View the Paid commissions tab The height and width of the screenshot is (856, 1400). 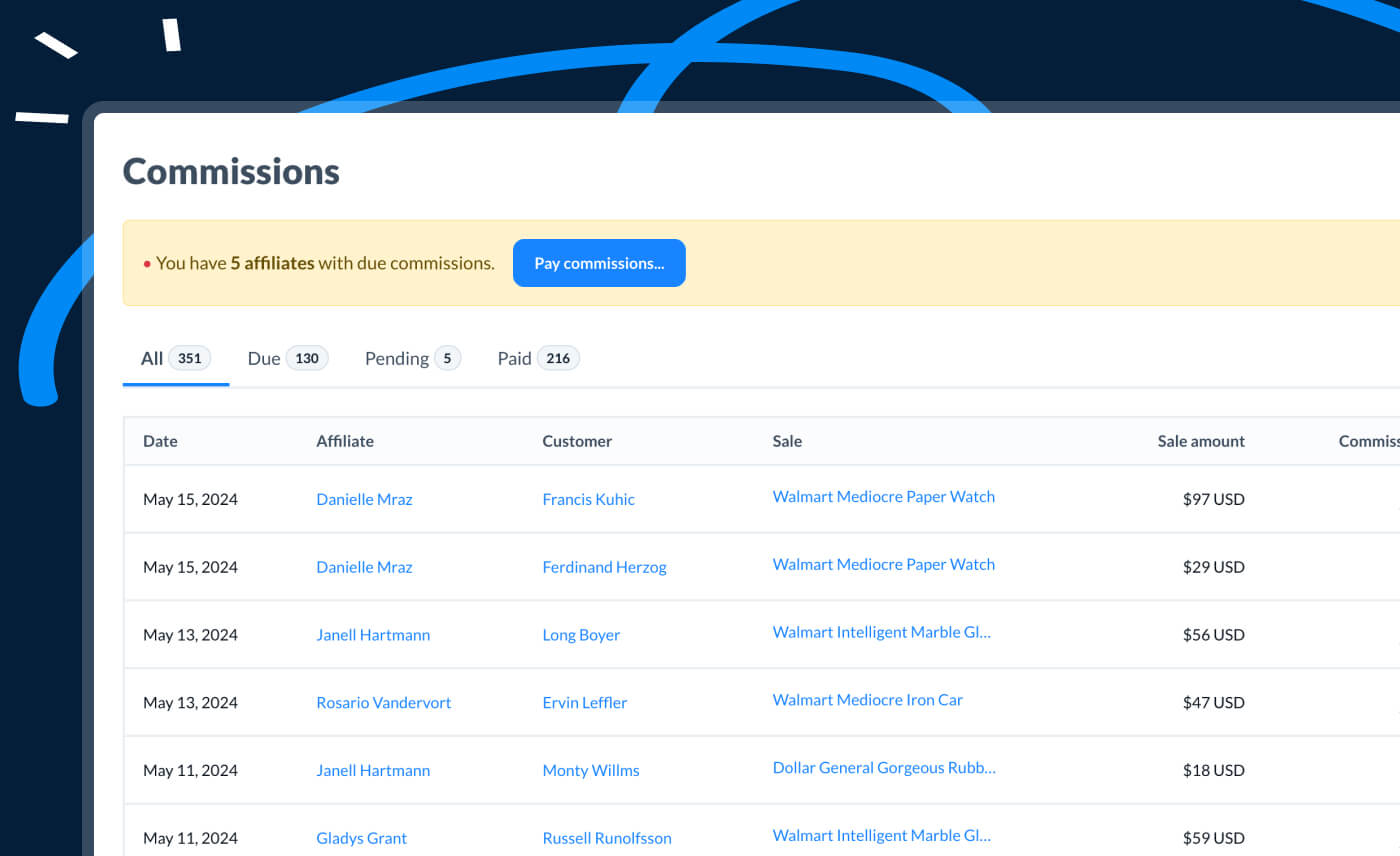(539, 358)
